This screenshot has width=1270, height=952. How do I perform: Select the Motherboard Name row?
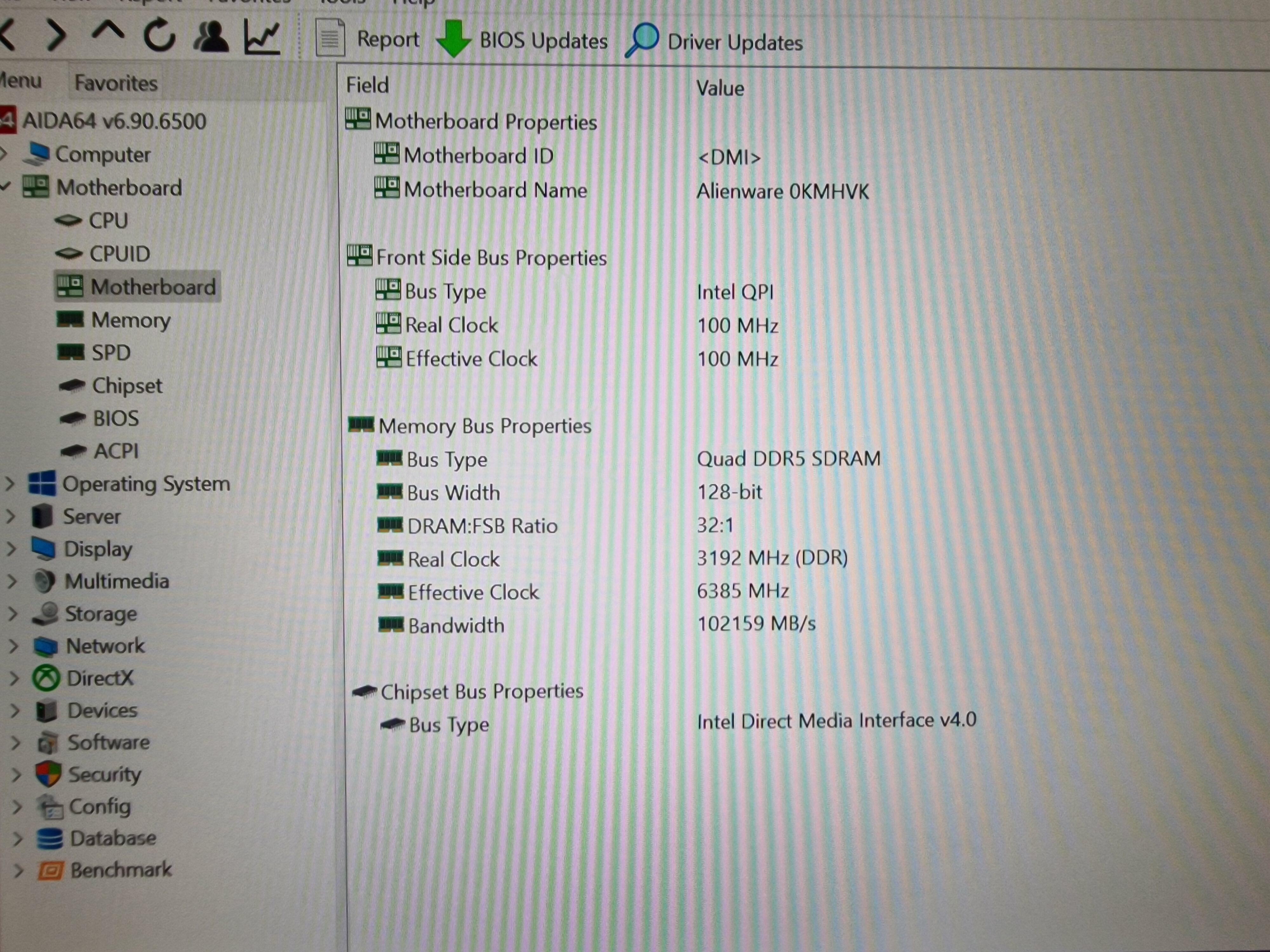481,189
